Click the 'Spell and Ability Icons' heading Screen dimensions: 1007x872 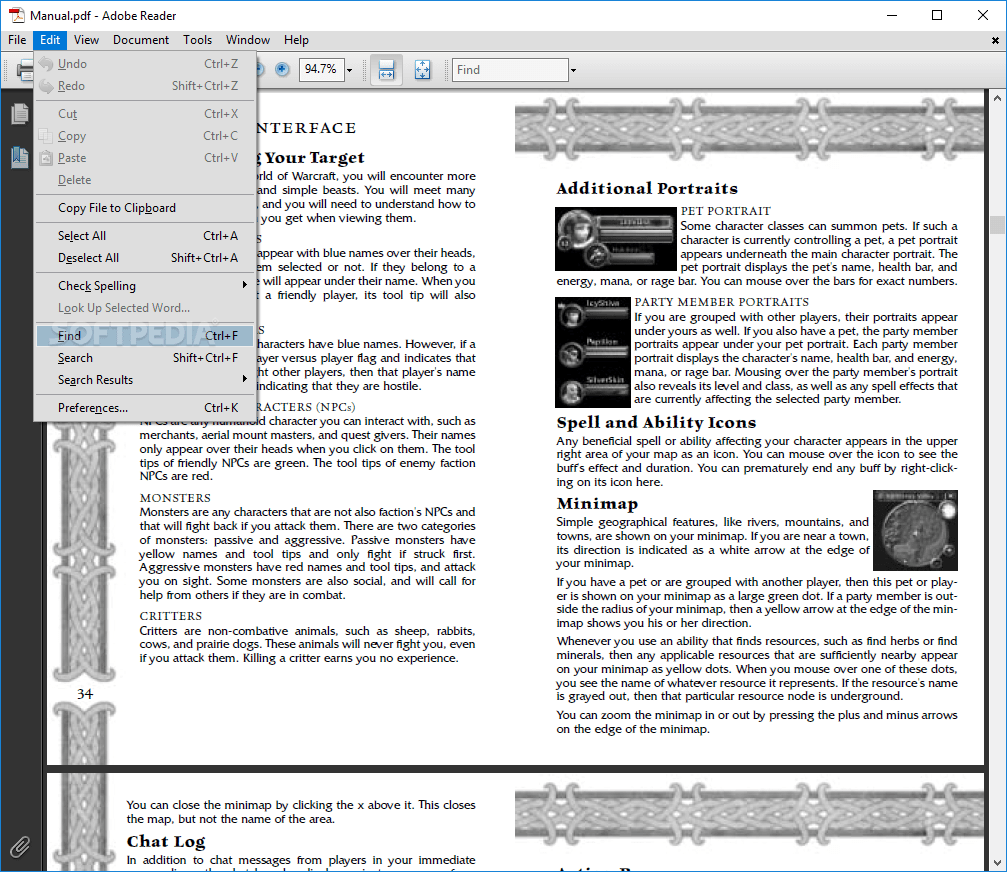656,422
